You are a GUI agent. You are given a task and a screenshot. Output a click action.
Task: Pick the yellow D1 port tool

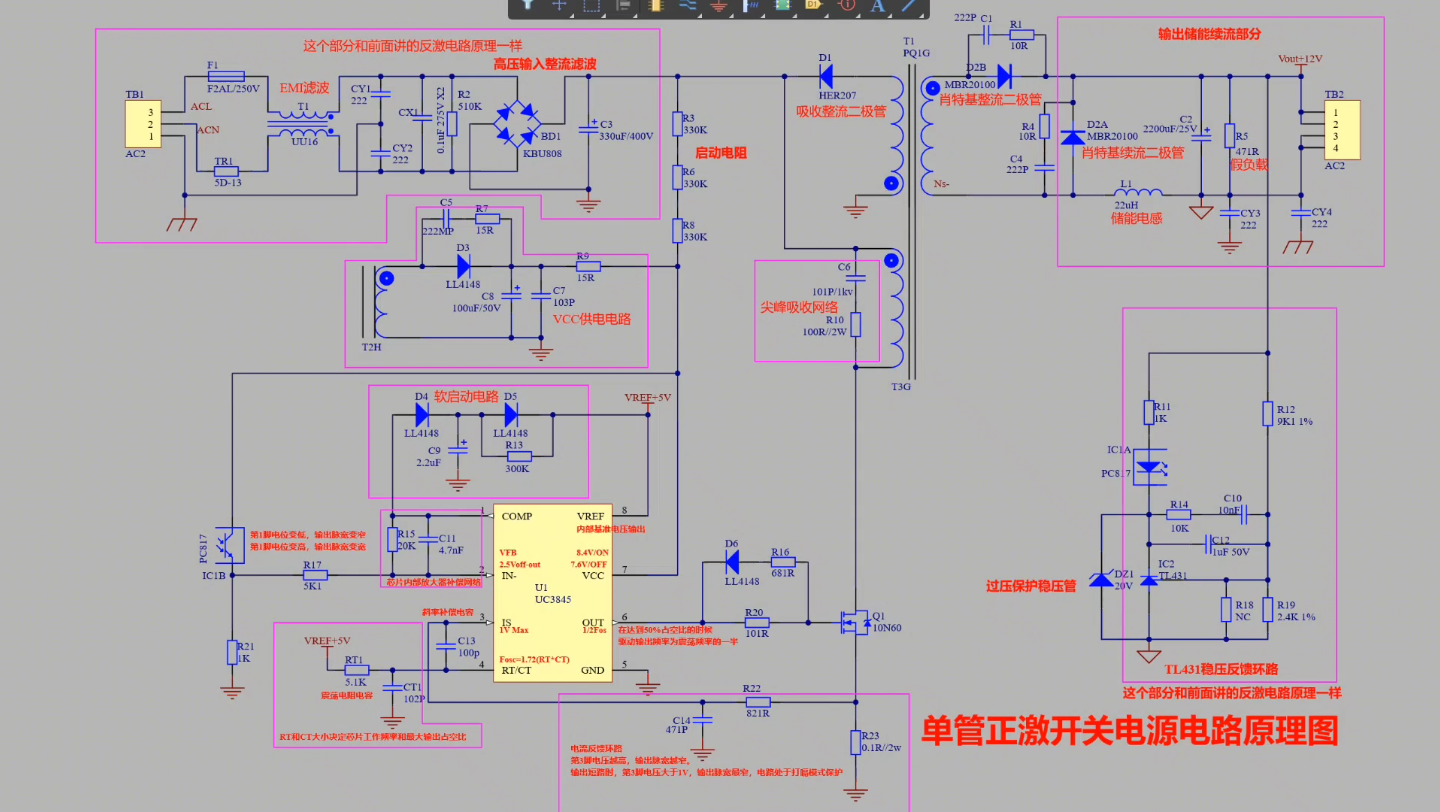coord(813,5)
